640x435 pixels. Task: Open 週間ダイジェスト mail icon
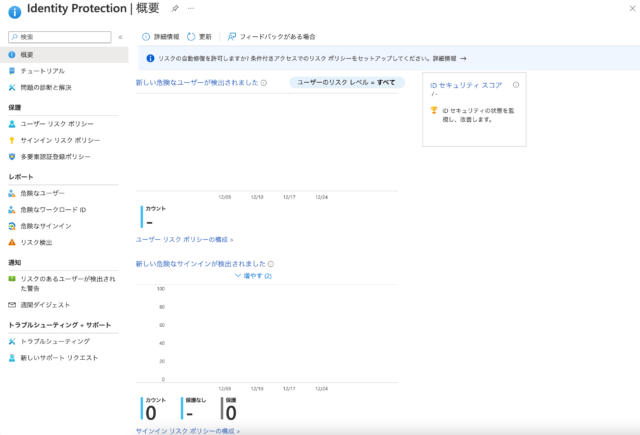pyautogui.click(x=12, y=305)
